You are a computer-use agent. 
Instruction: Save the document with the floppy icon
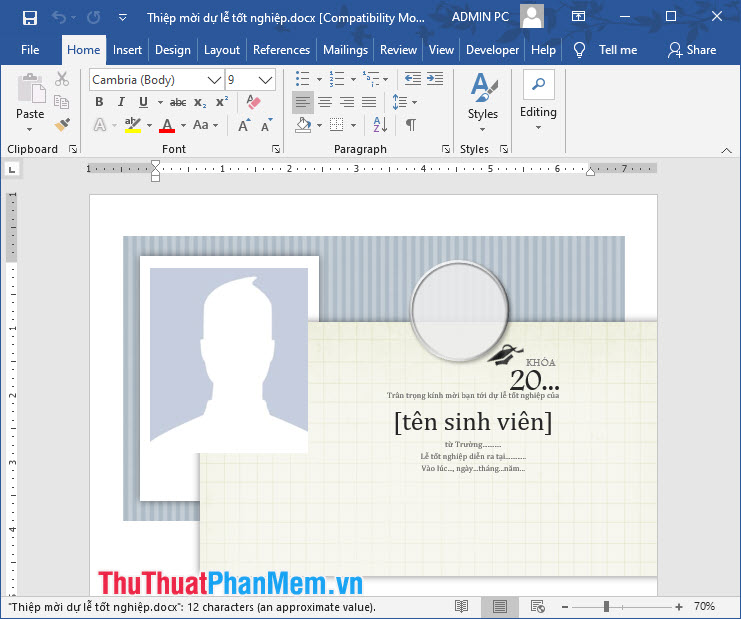point(30,18)
